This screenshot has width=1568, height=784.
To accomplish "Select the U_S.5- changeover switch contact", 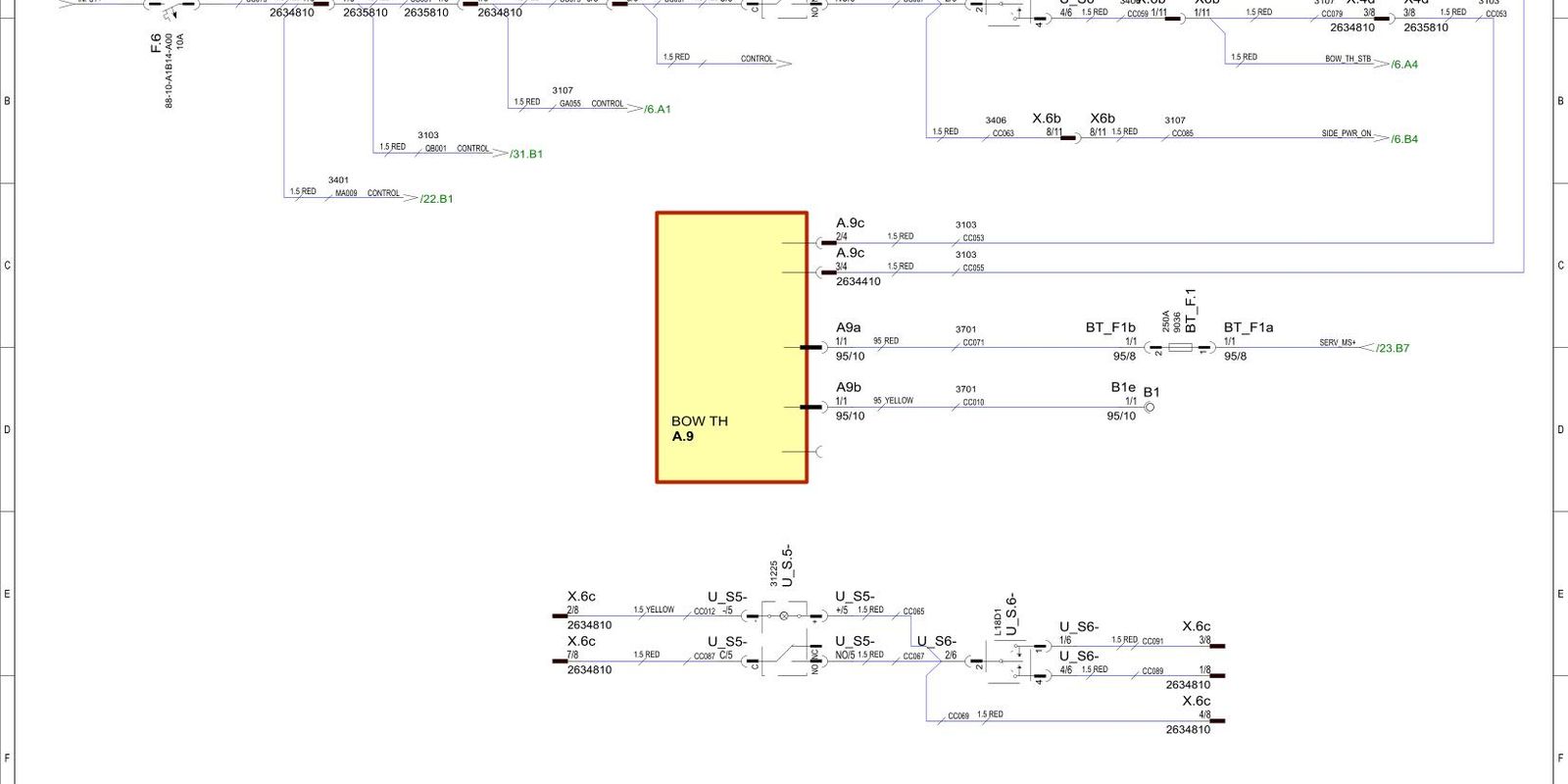I will [783, 661].
